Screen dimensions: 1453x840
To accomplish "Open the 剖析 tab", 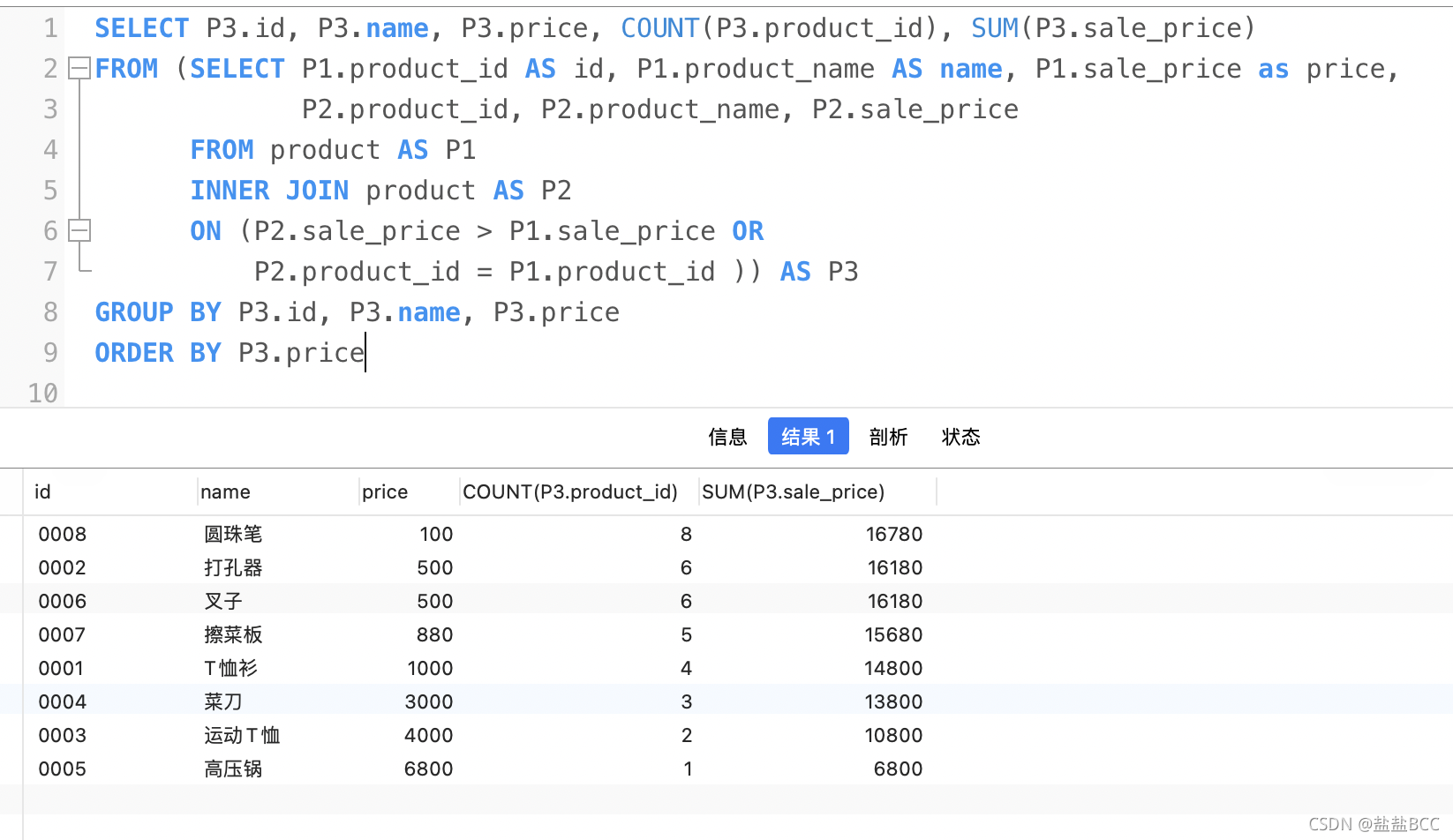I will coord(888,436).
